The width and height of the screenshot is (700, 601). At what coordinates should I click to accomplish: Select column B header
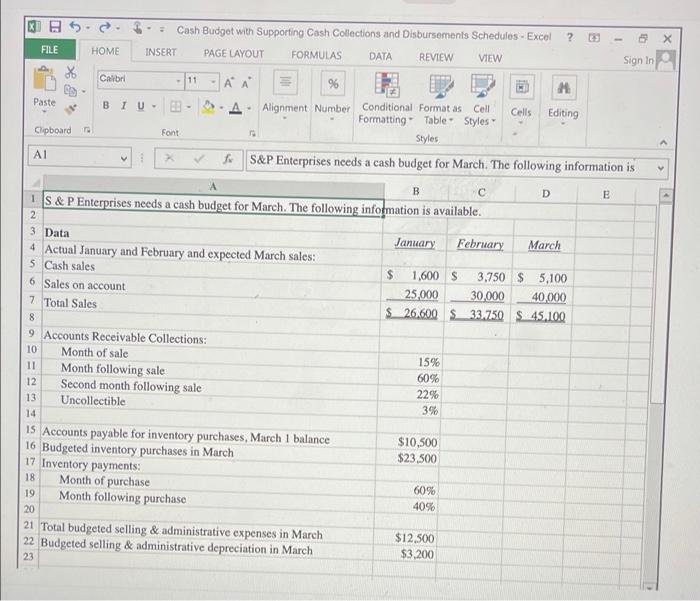pyautogui.click(x=416, y=191)
